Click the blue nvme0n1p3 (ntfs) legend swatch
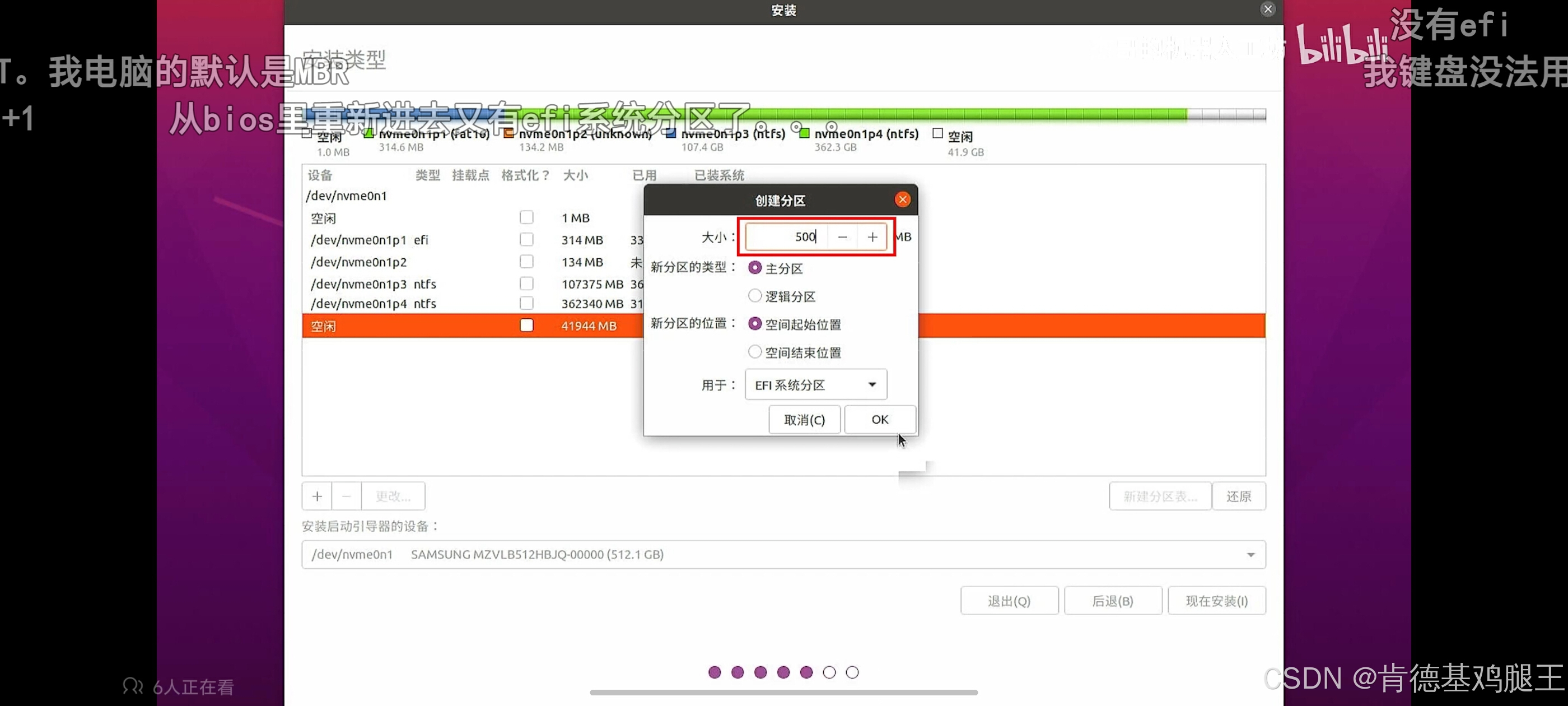This screenshot has width=1568, height=706. coord(670,133)
